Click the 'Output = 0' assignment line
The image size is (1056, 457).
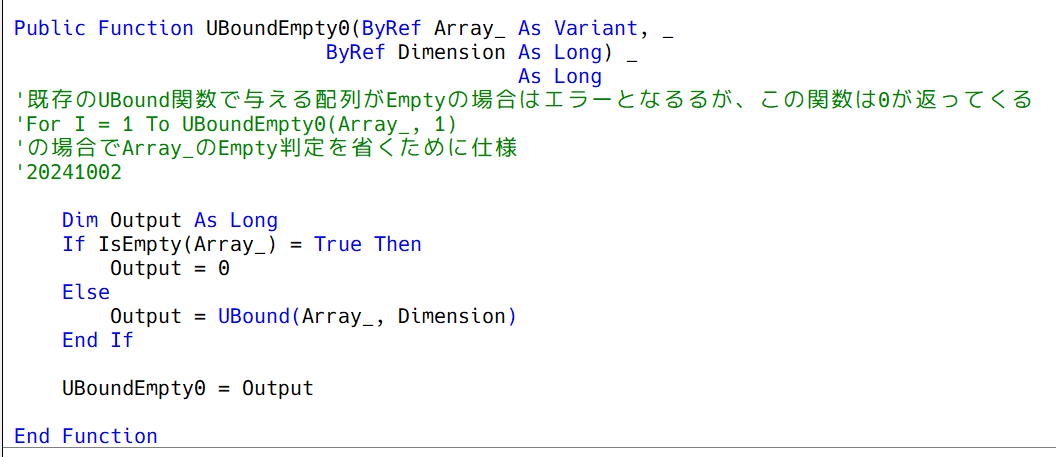tap(170, 268)
